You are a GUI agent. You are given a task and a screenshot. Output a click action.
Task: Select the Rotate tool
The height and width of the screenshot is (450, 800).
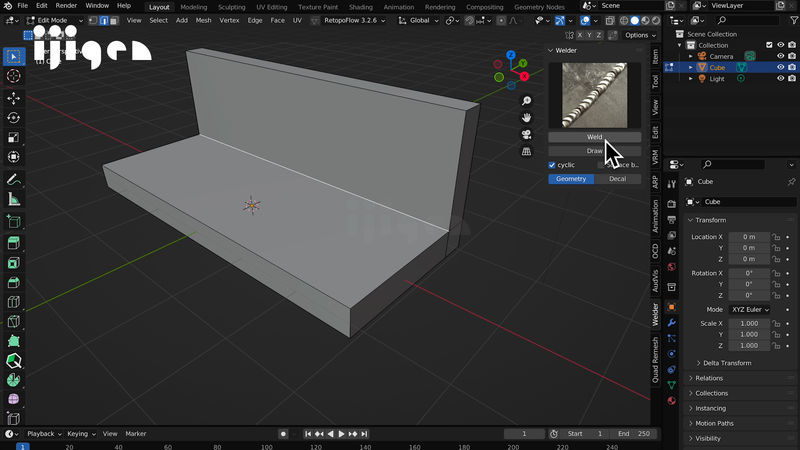[14, 118]
